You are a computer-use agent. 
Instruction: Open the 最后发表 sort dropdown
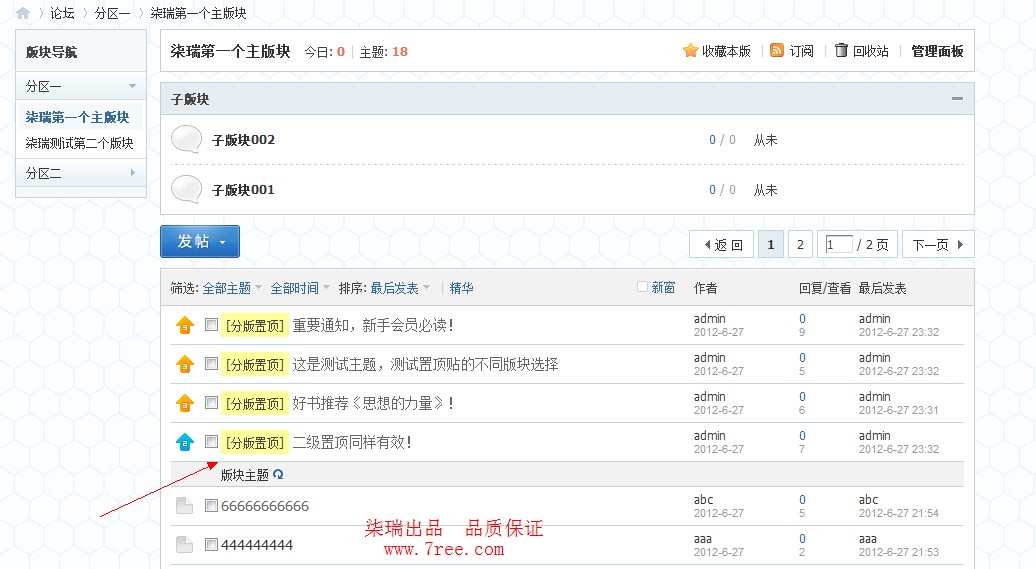[x=400, y=288]
